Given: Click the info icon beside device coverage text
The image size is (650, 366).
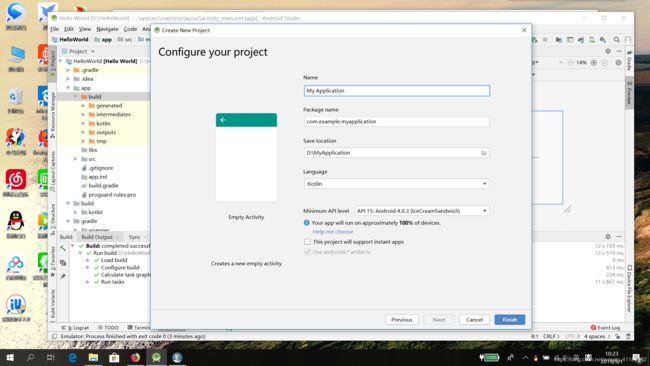Looking at the screenshot, I should point(307,223).
